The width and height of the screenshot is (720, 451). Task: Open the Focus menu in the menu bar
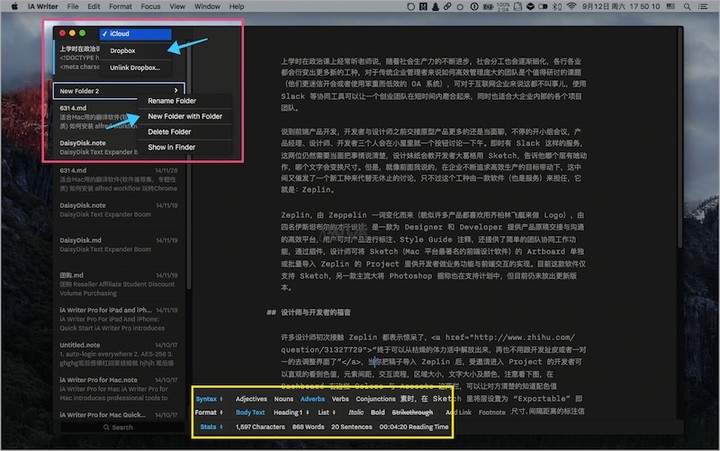point(150,6)
